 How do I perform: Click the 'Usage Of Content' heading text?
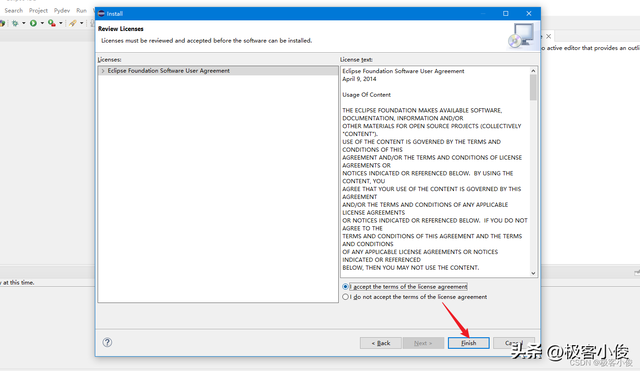click(367, 95)
